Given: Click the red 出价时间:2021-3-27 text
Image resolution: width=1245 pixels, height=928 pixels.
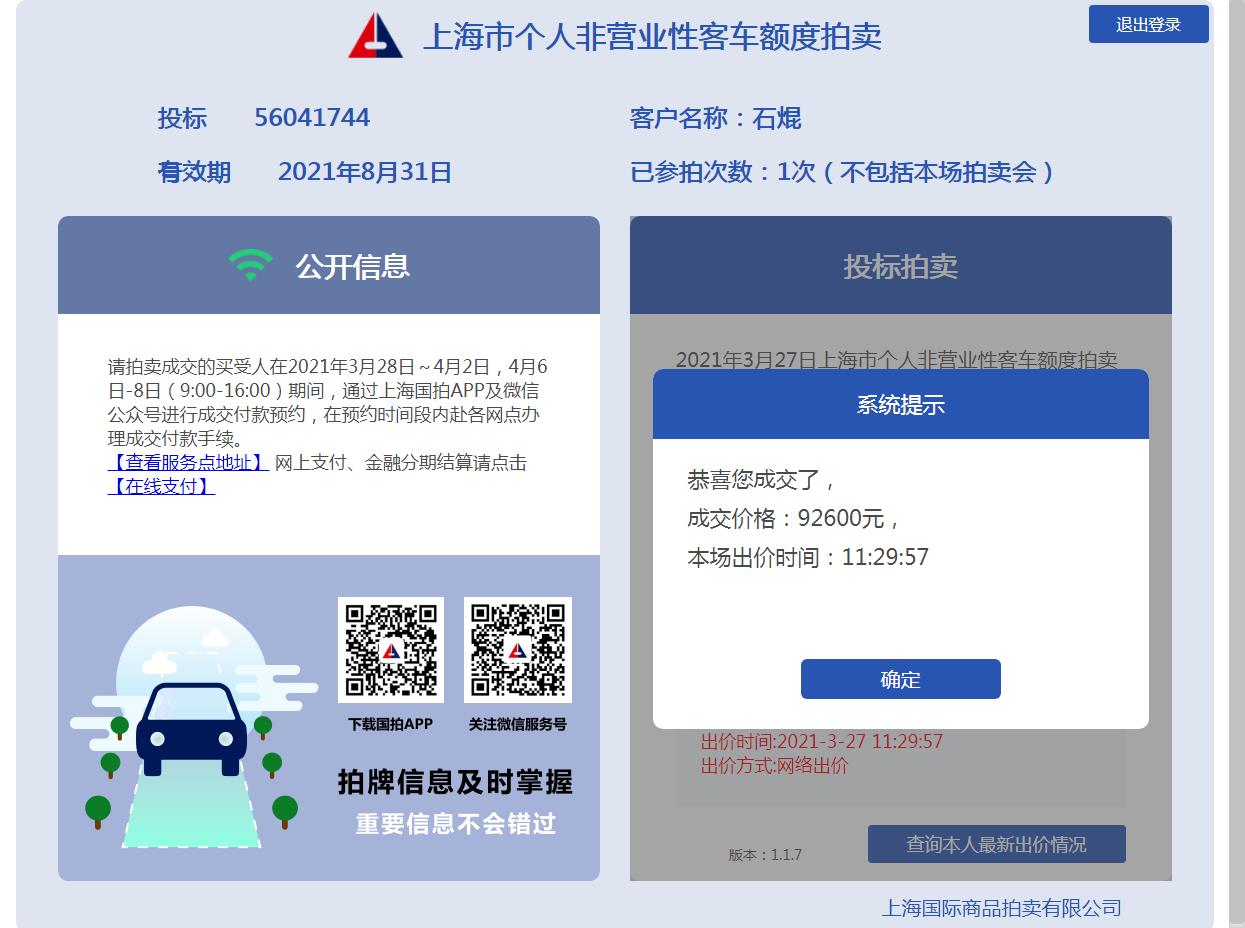Looking at the screenshot, I should pyautogui.click(x=822, y=742).
